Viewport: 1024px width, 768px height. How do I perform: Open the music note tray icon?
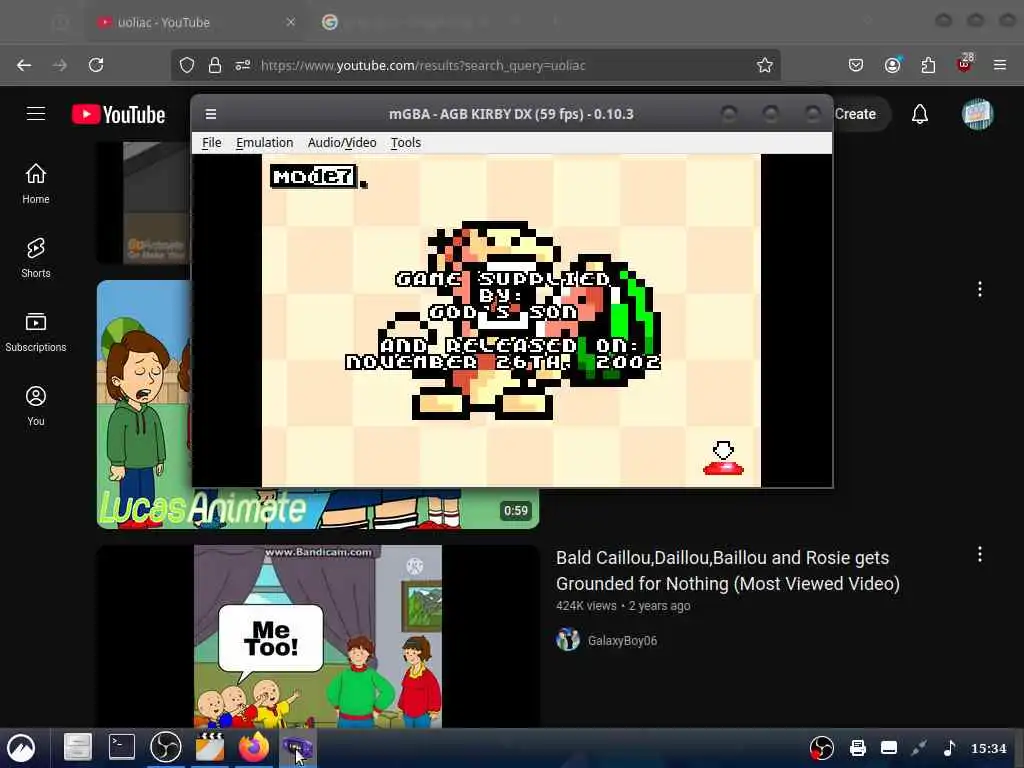(950, 748)
